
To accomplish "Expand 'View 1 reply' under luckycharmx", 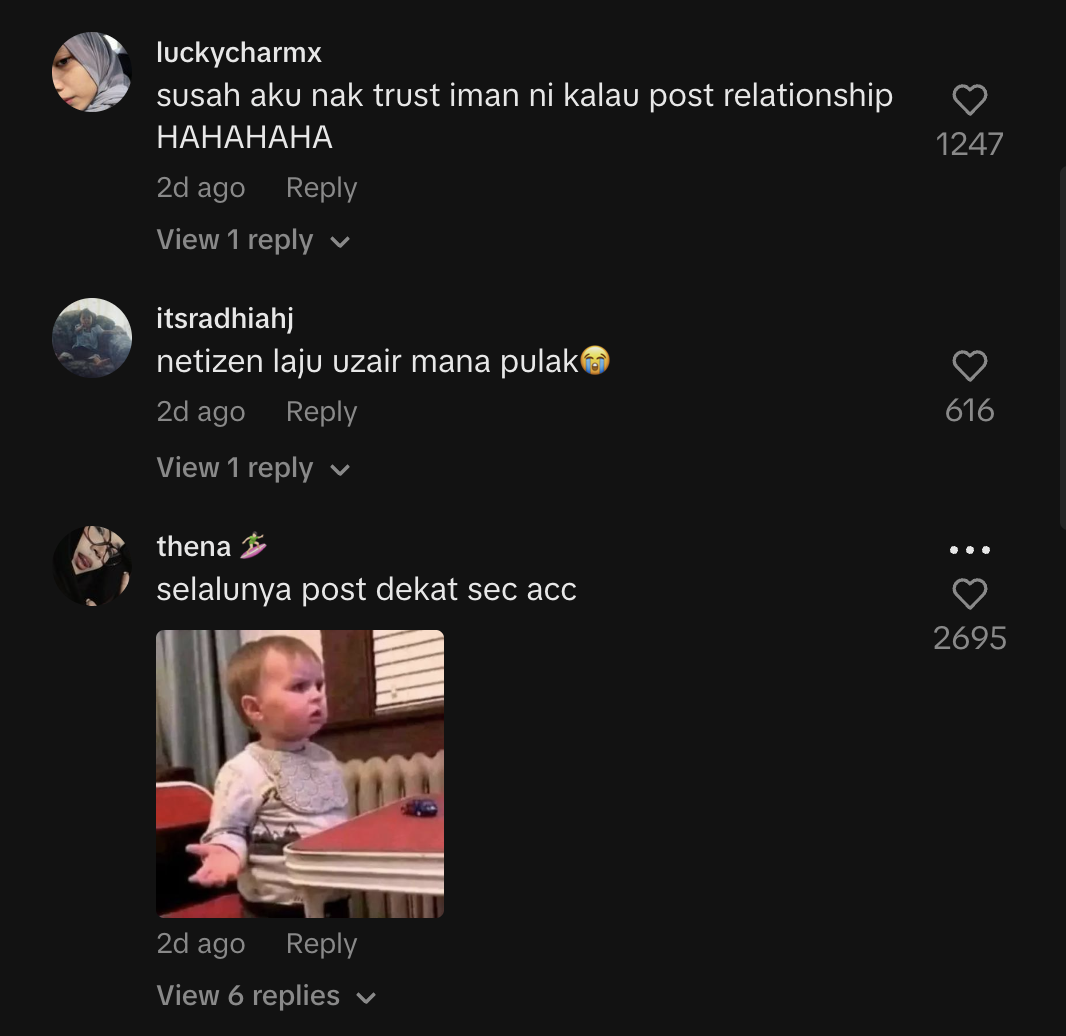I will coord(253,240).
